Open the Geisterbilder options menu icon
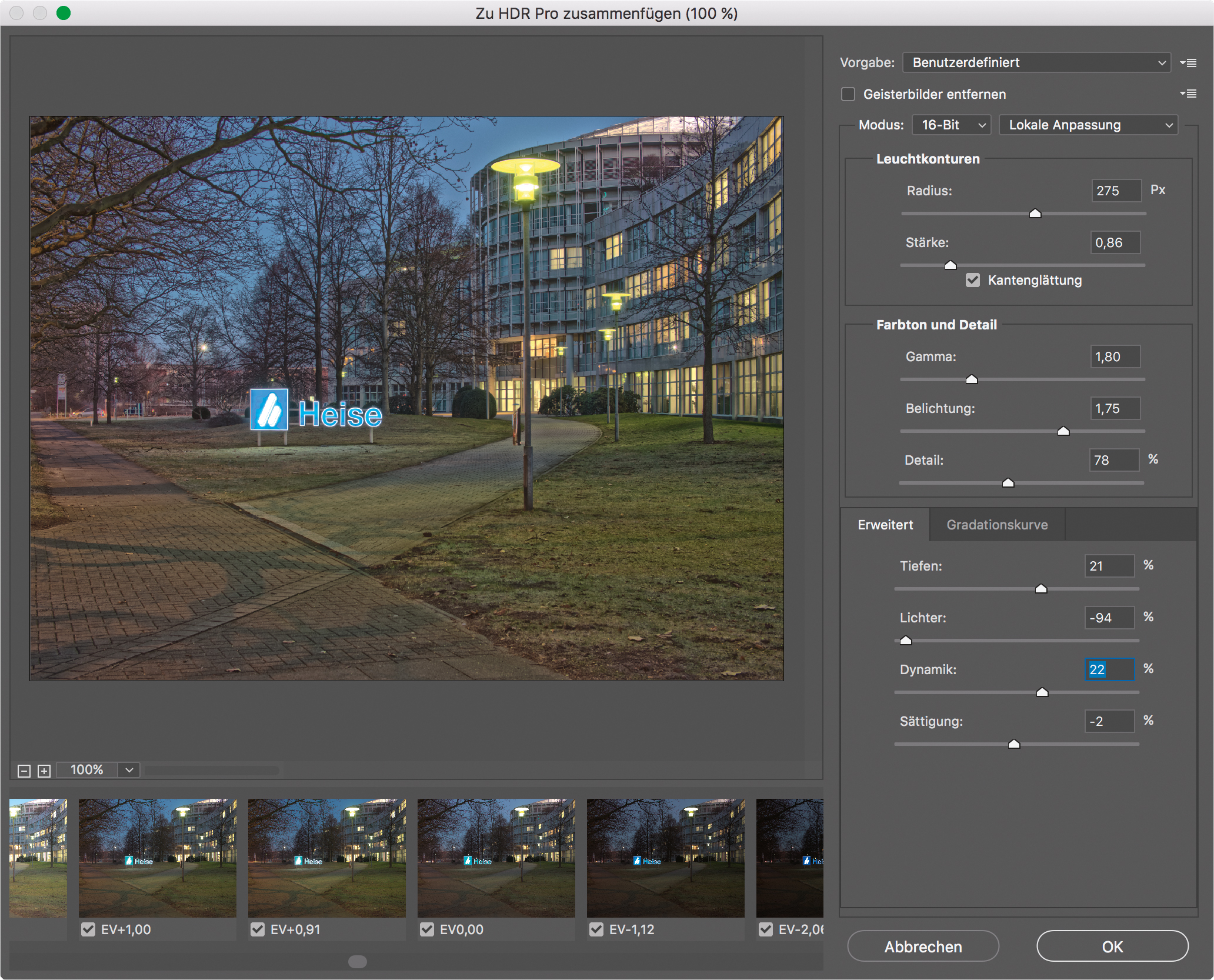1214x980 pixels. 1188,94
